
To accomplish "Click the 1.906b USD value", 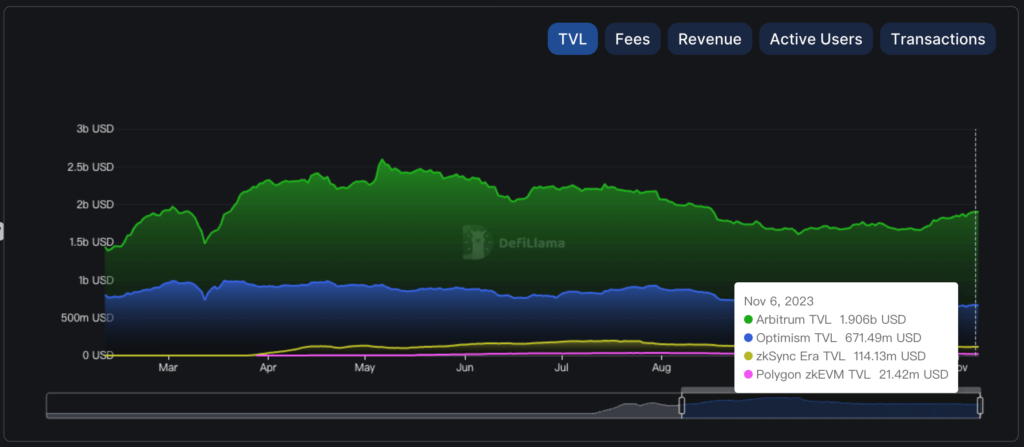I will (872, 320).
